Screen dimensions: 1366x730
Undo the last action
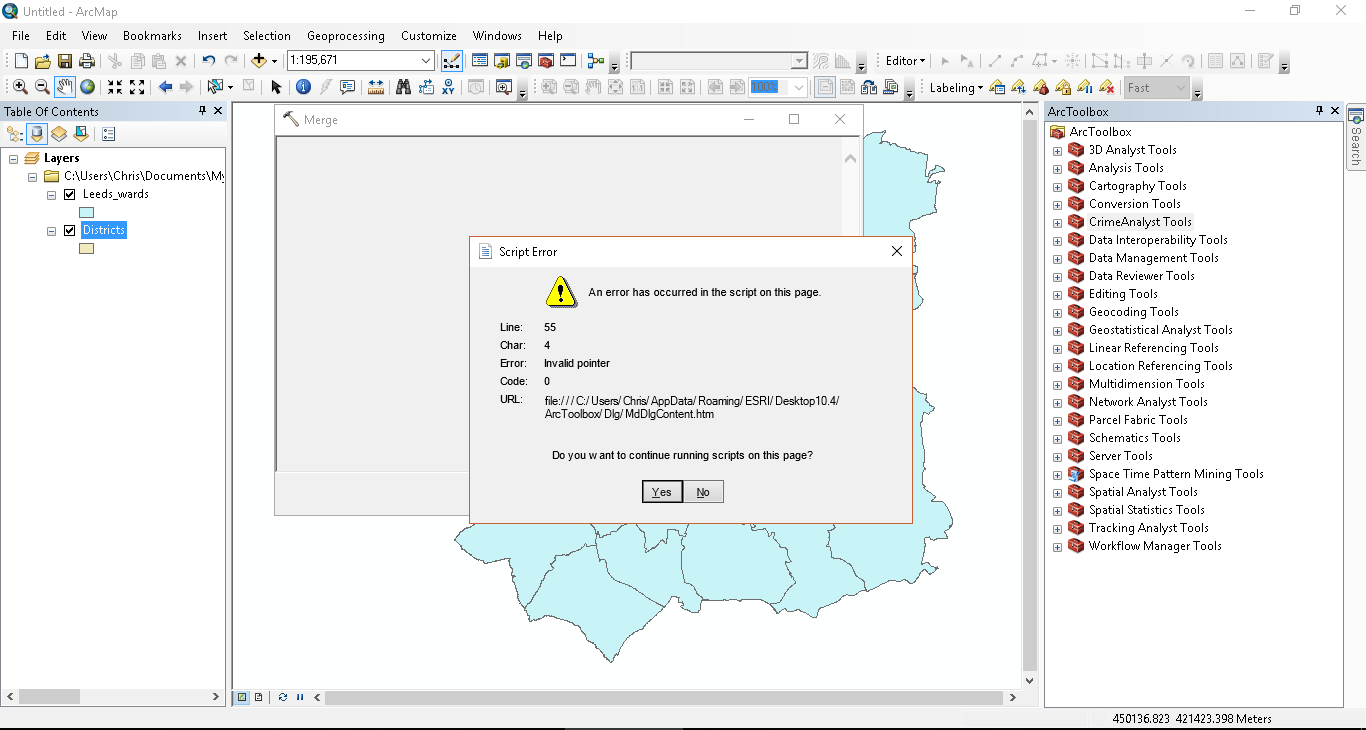point(208,61)
